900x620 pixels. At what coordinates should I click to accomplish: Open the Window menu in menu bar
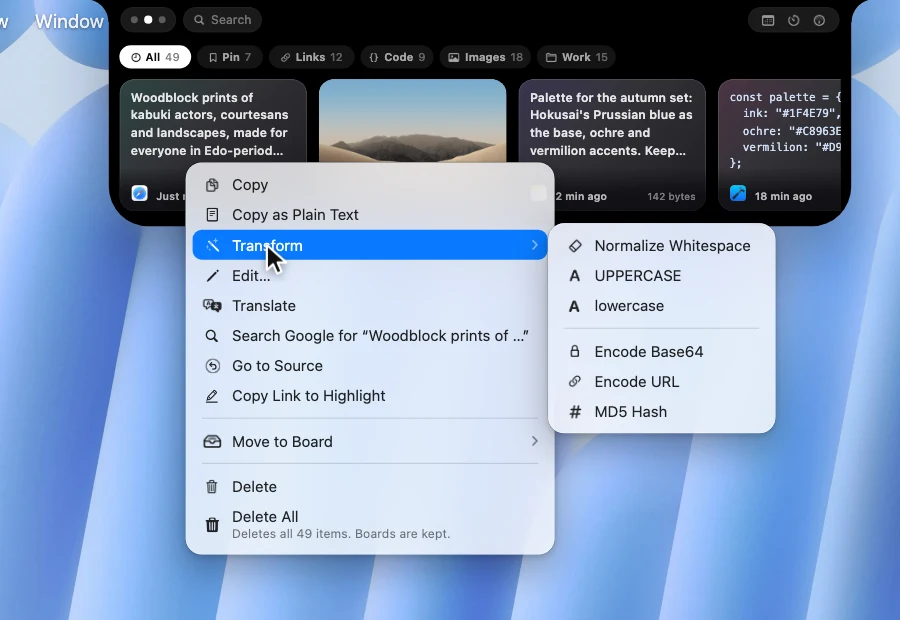[69, 21]
